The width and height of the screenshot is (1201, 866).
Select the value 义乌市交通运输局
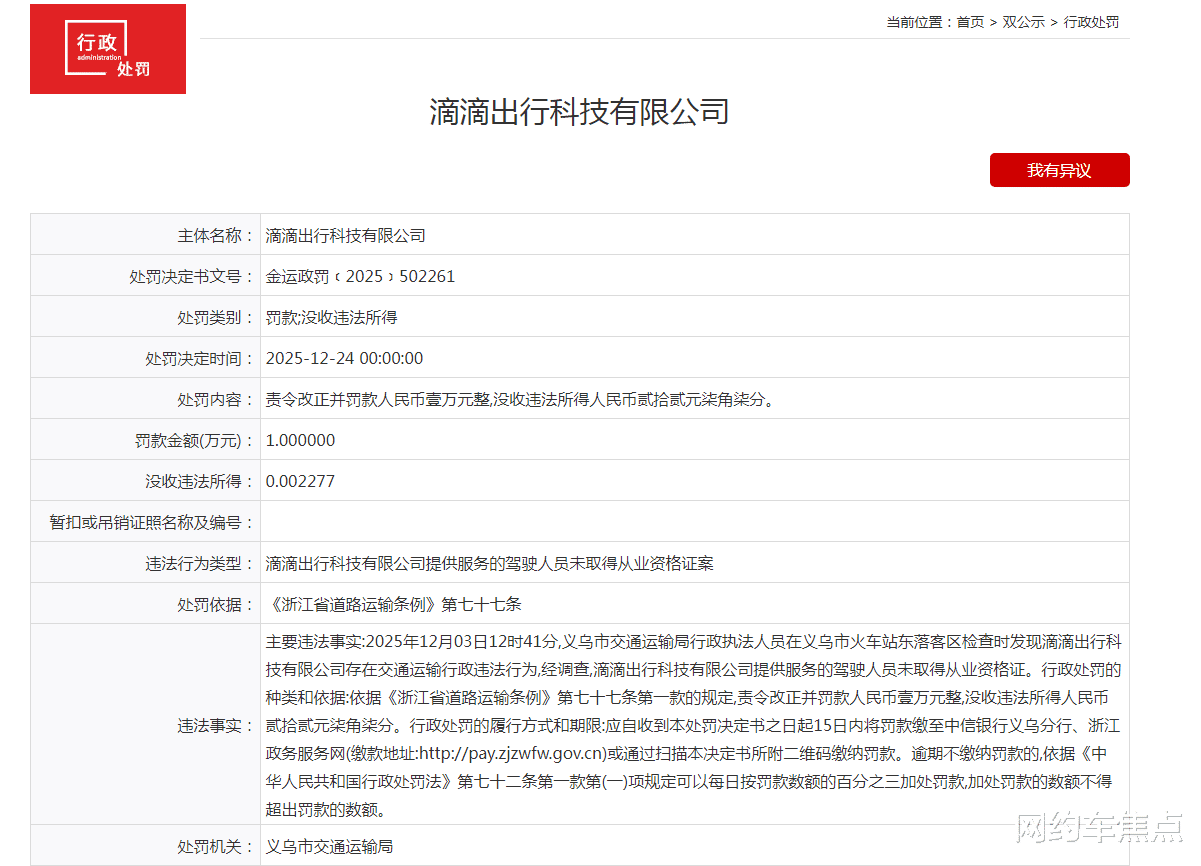click(x=330, y=846)
